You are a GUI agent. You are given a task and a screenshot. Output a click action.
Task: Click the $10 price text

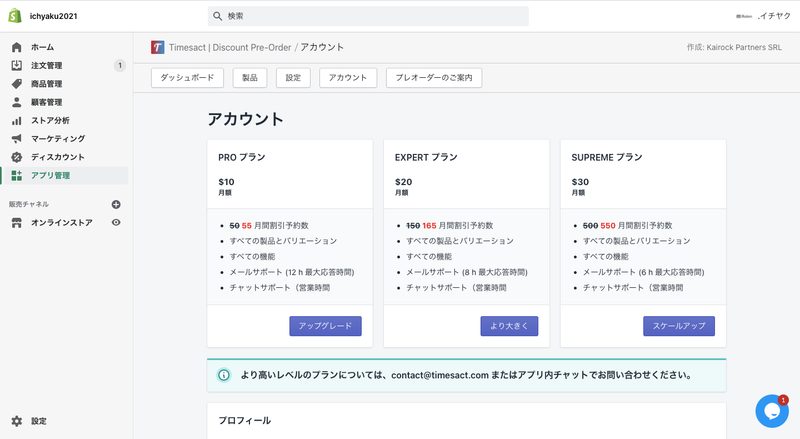[226, 182]
